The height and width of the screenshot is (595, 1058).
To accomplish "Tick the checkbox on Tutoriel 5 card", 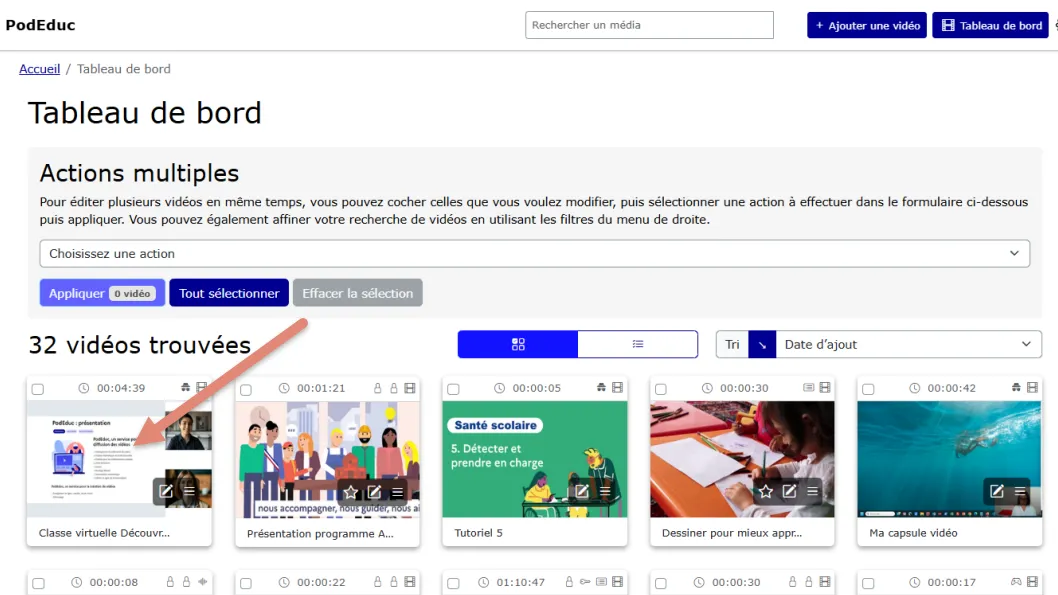I will (453, 389).
